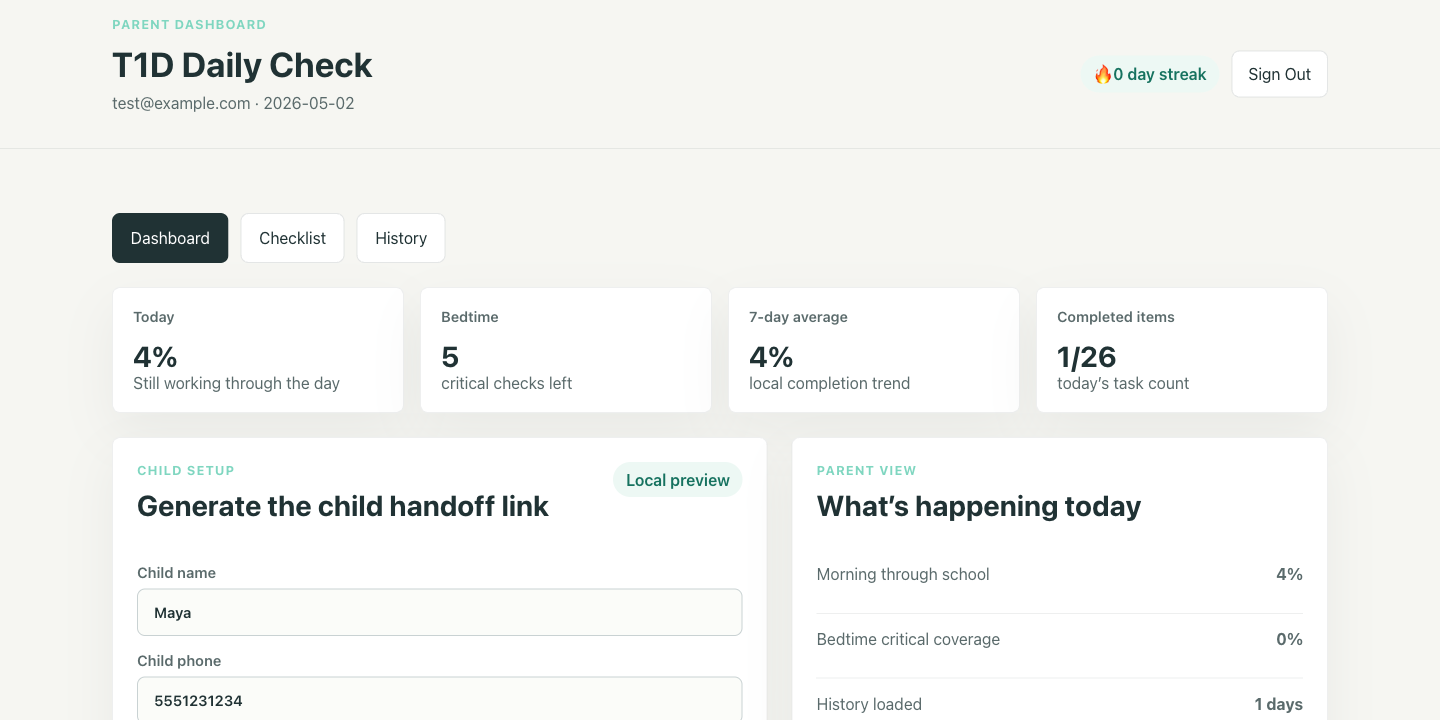
Task: Select the Morning through school row
Action: click(x=1060, y=574)
